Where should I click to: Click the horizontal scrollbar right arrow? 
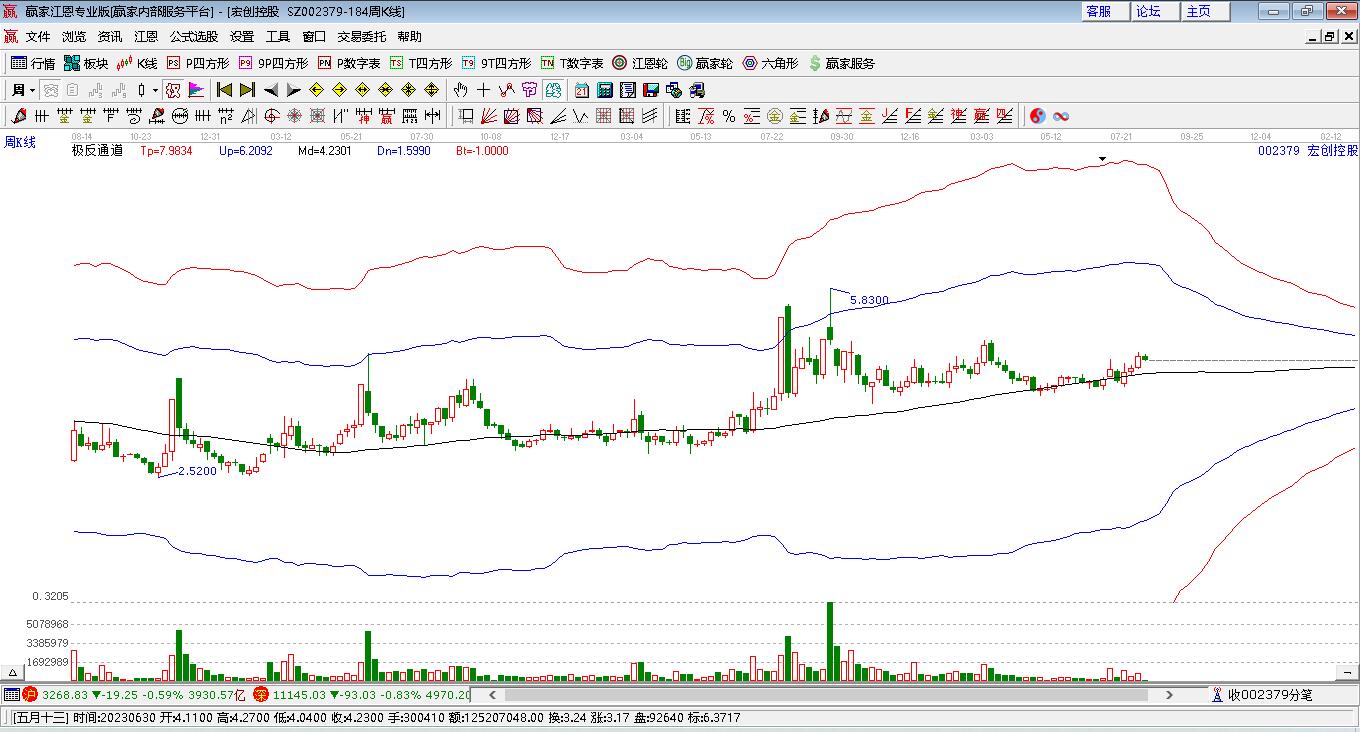pyautogui.click(x=1170, y=694)
